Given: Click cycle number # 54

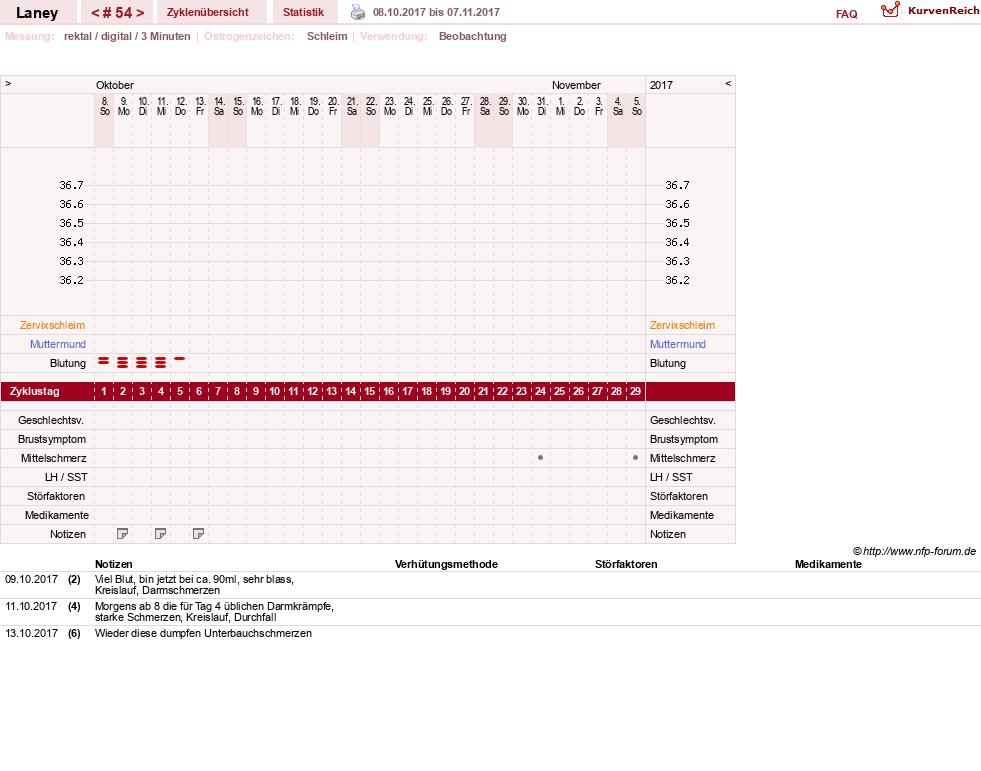Looking at the screenshot, I should pos(118,13).
